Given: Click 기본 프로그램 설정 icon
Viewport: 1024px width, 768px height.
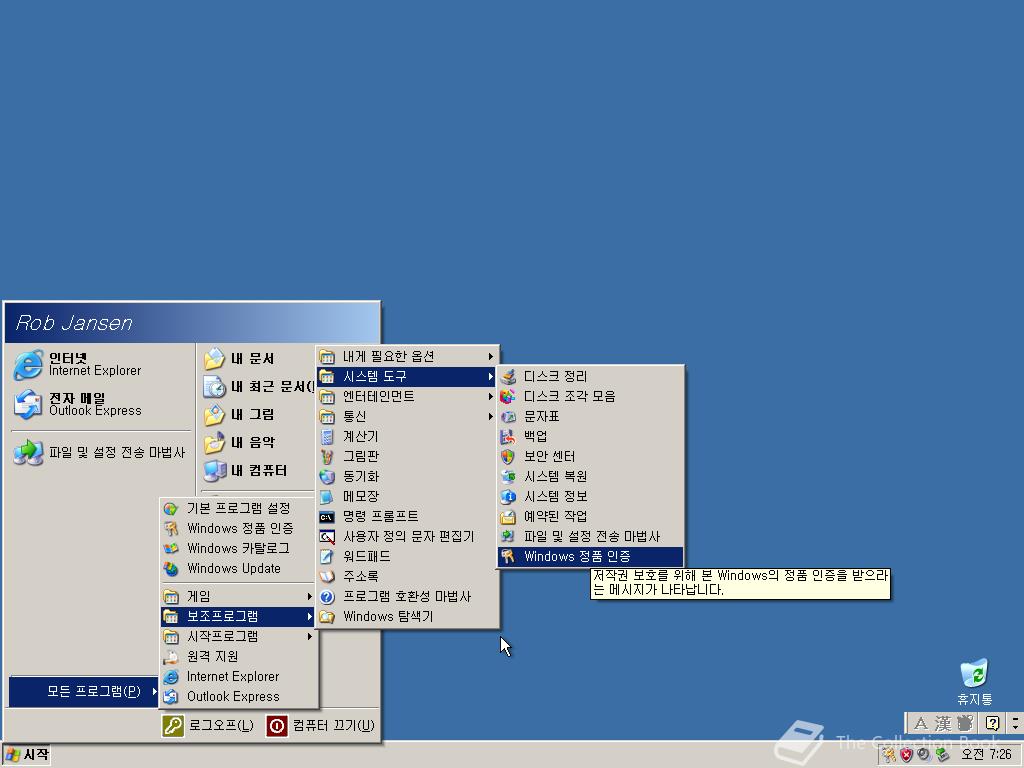Looking at the screenshot, I should pos(171,509).
